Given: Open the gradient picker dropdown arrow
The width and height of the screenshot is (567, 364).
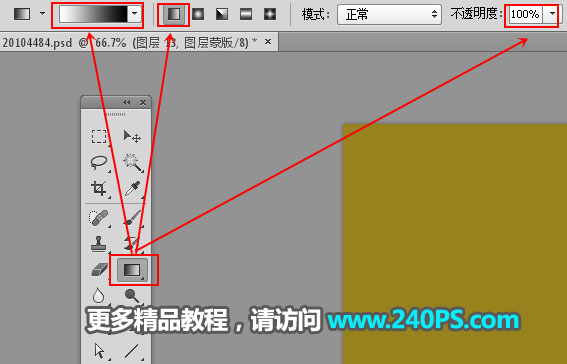Looking at the screenshot, I should point(135,14).
